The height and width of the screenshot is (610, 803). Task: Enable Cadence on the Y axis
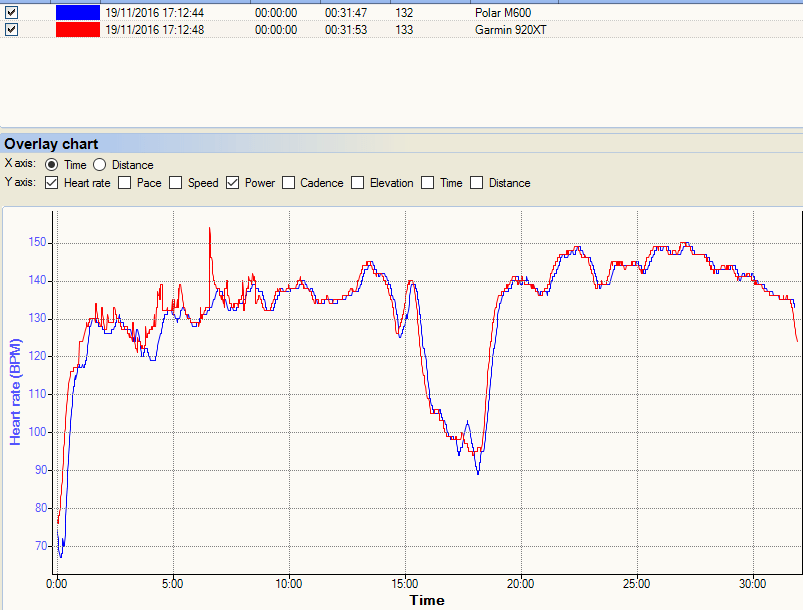[x=287, y=182]
